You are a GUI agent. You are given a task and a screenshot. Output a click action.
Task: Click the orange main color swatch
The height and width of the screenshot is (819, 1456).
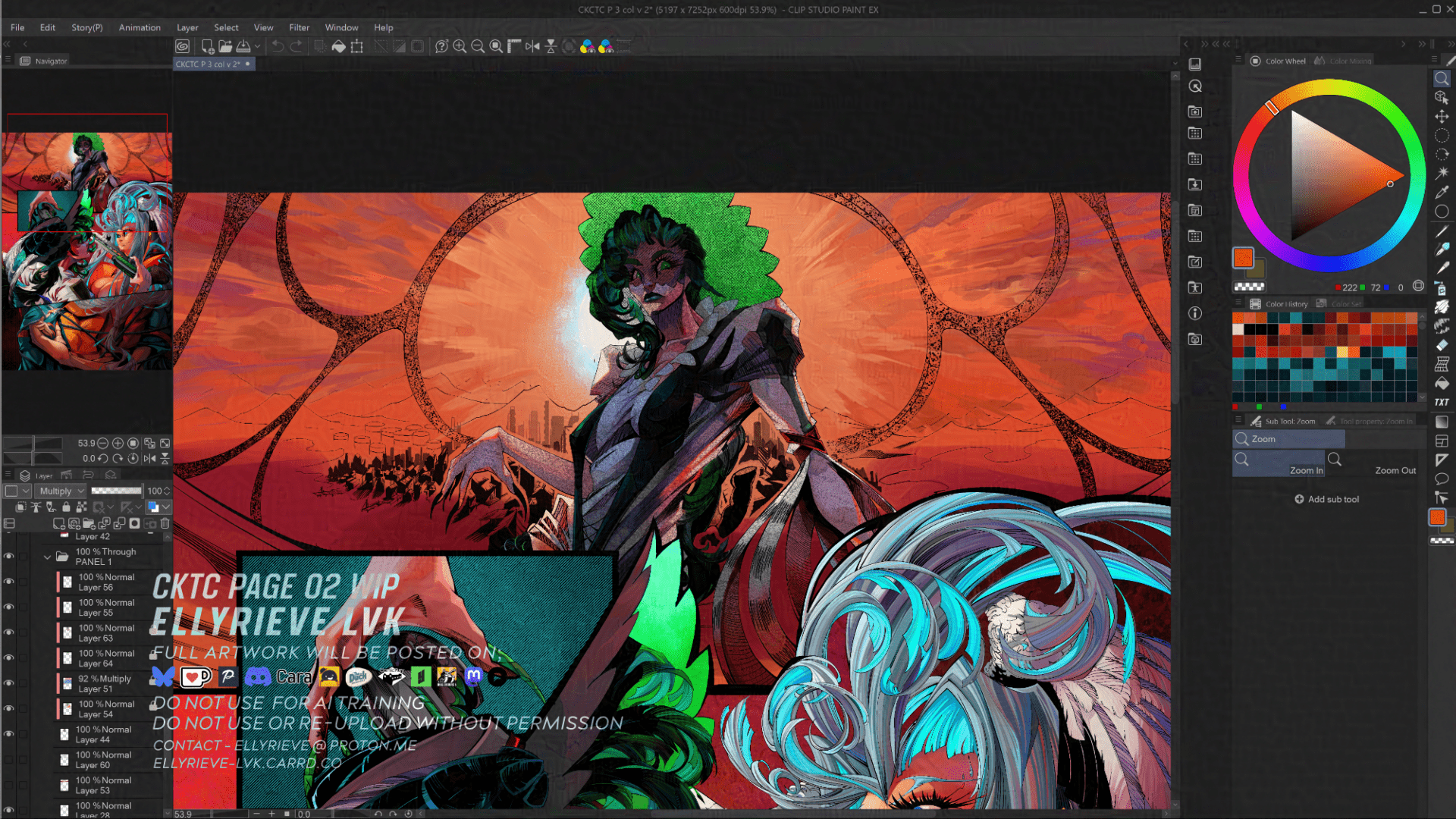click(x=1242, y=258)
